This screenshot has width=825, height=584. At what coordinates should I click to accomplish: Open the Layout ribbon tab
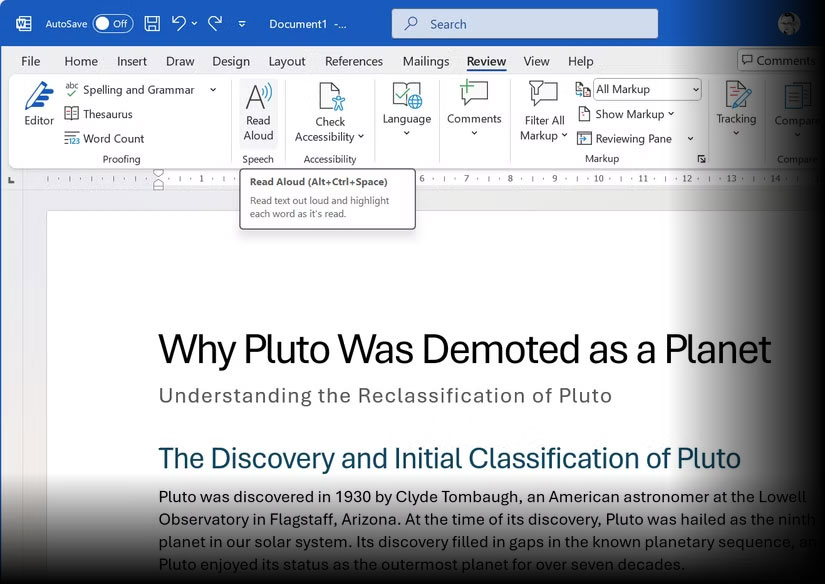point(287,61)
